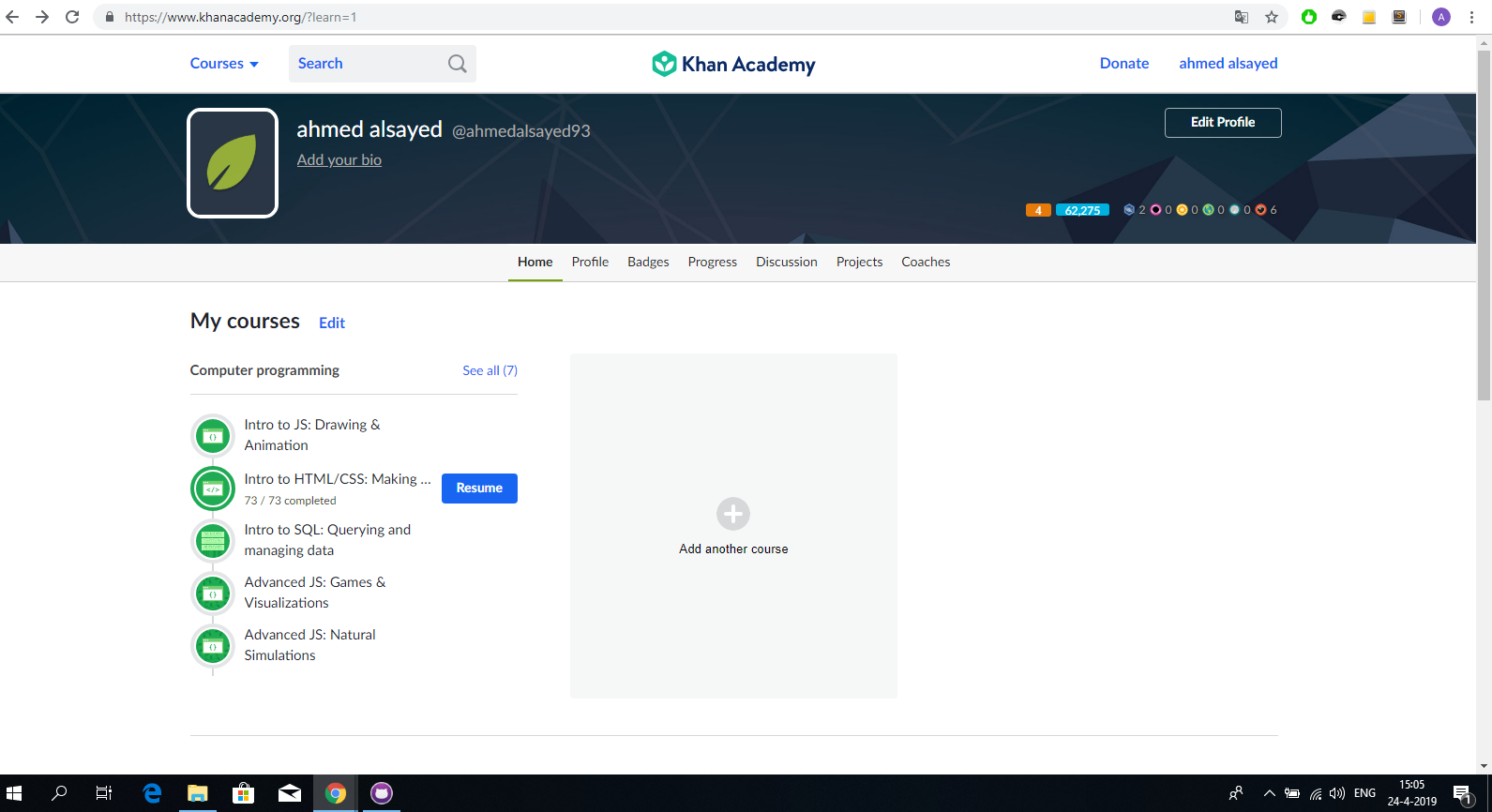
Task: Click the orange S extension icon
Action: pyautogui.click(x=1399, y=17)
